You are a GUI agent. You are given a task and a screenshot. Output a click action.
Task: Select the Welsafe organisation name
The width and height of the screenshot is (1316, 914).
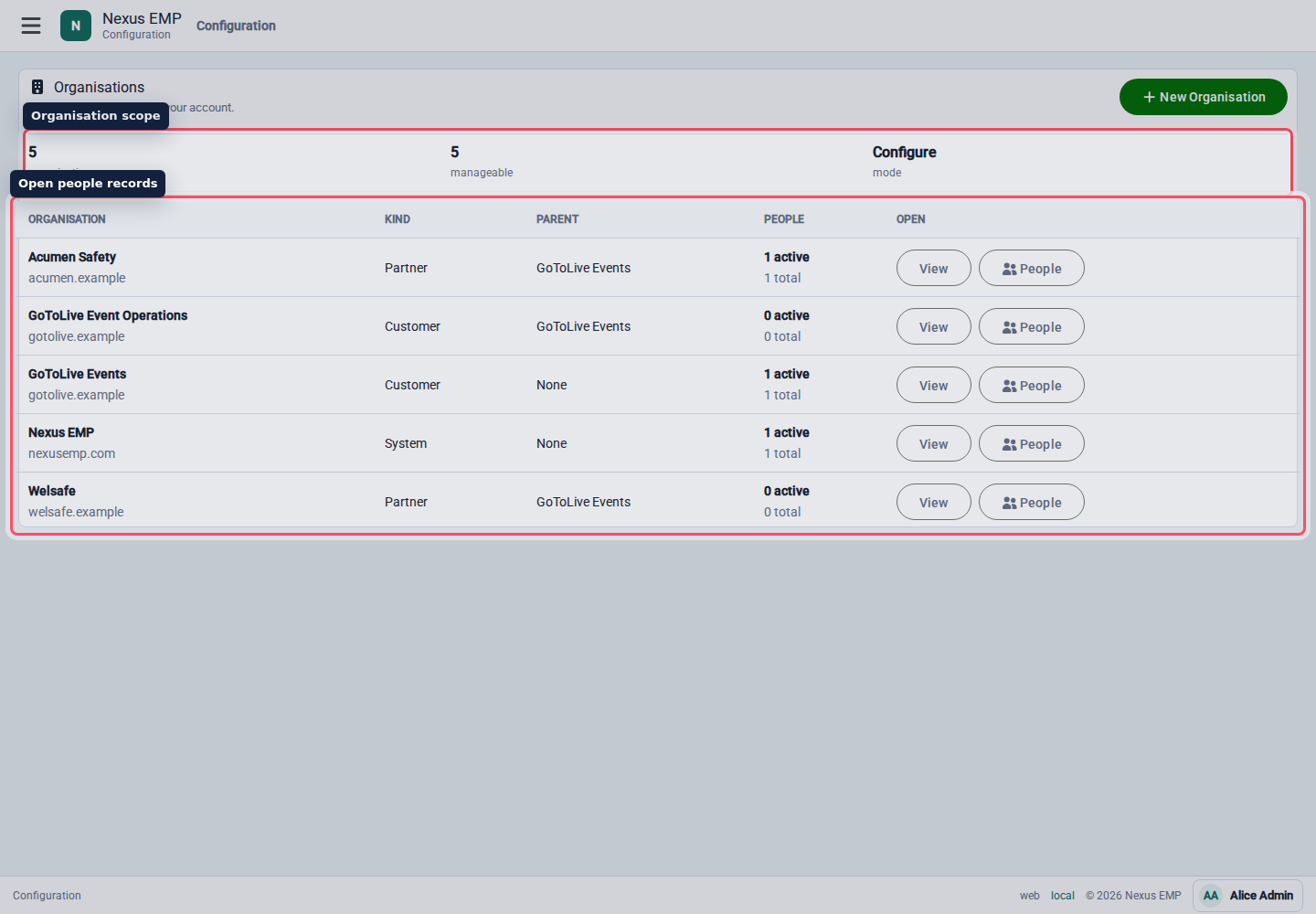[52, 491]
